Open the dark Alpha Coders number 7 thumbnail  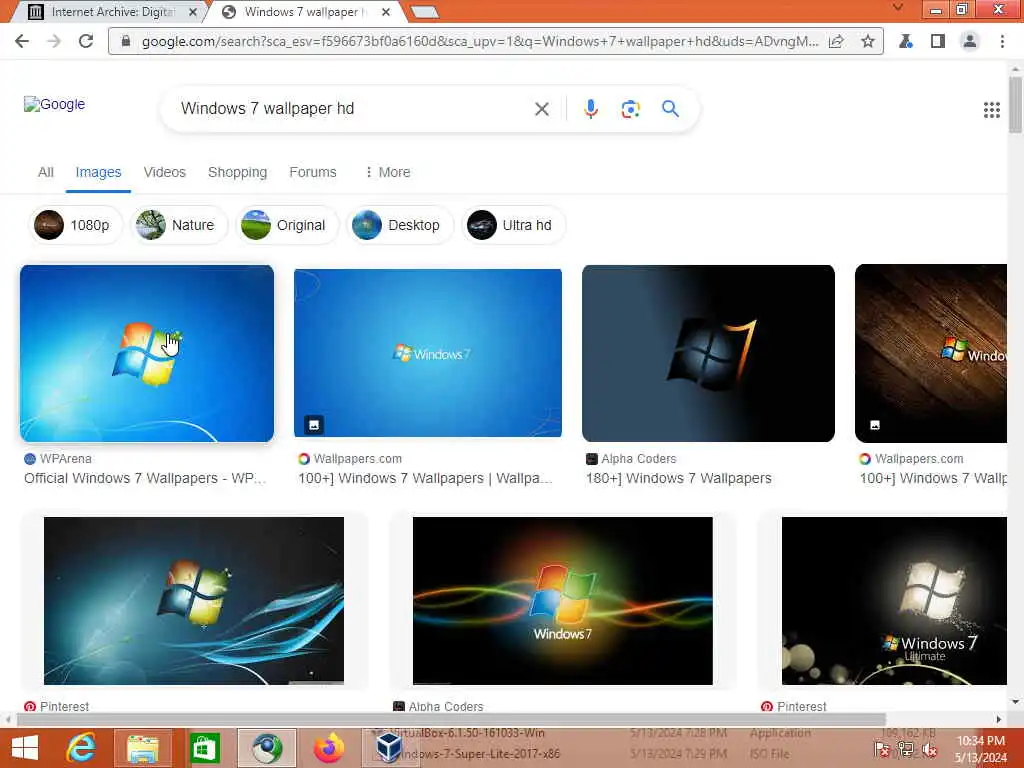[x=708, y=353]
